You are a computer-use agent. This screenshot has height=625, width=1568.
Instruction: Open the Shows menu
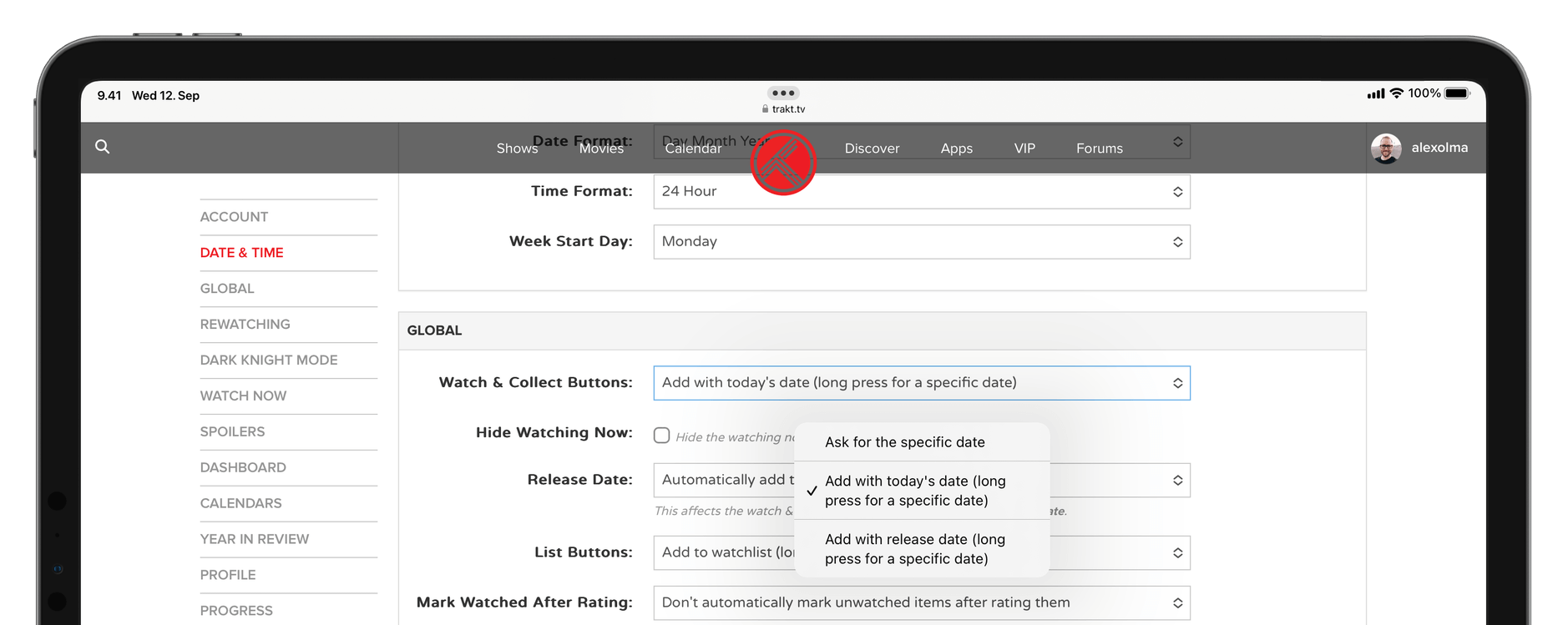tap(517, 149)
